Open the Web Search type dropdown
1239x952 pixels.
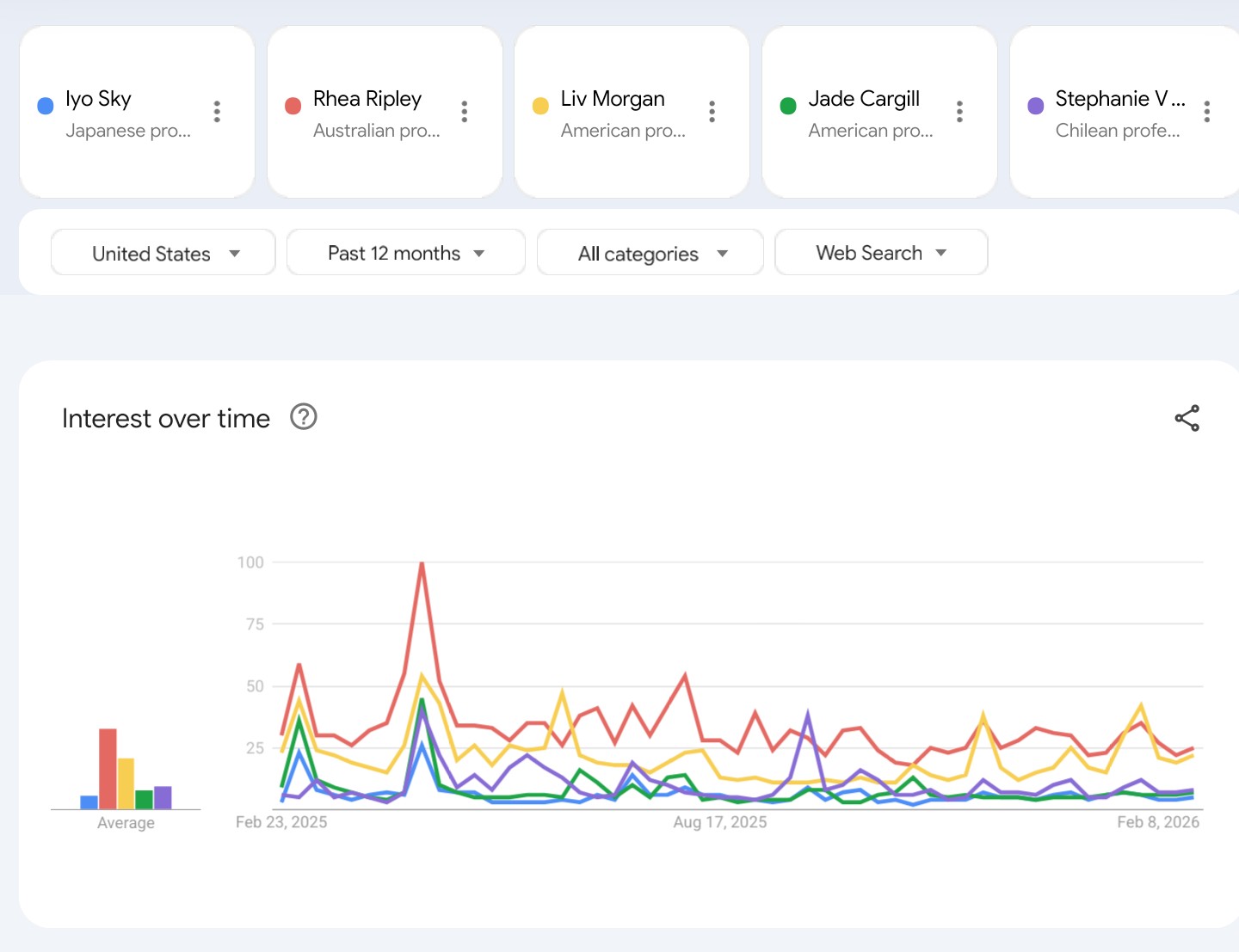pos(880,253)
